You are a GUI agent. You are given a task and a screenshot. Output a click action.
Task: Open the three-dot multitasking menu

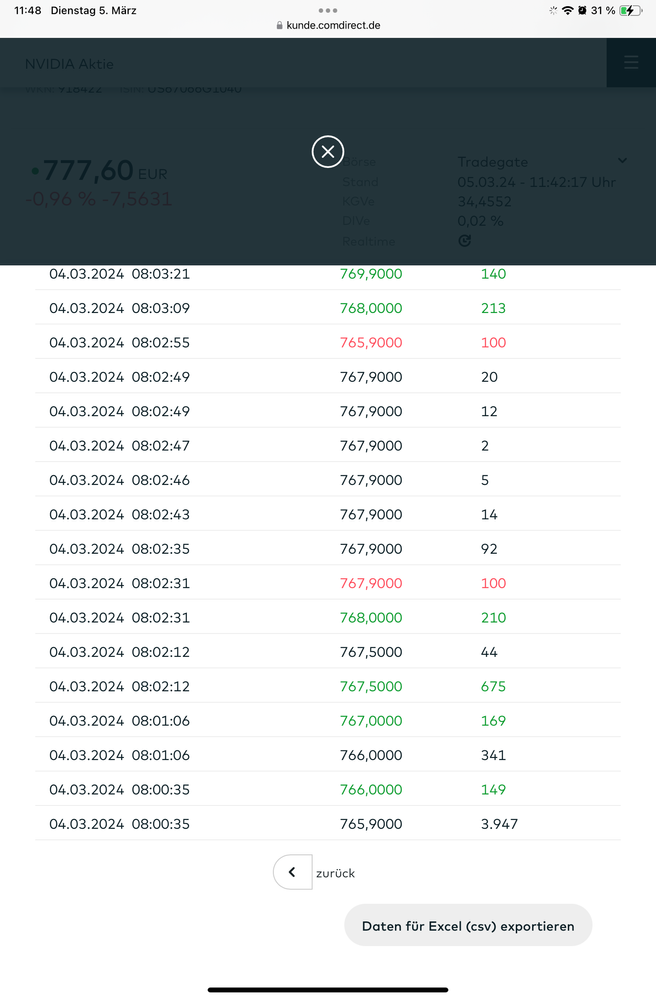click(328, 10)
